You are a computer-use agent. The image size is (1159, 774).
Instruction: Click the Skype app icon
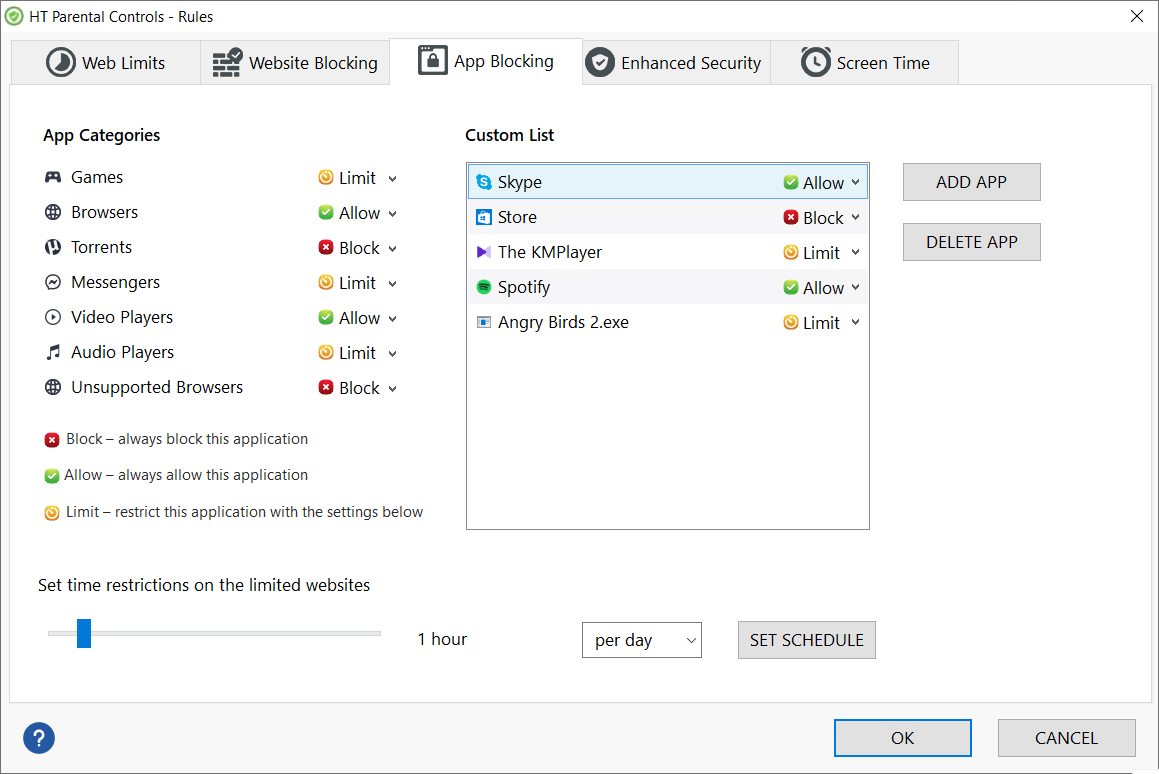pyautogui.click(x=484, y=182)
